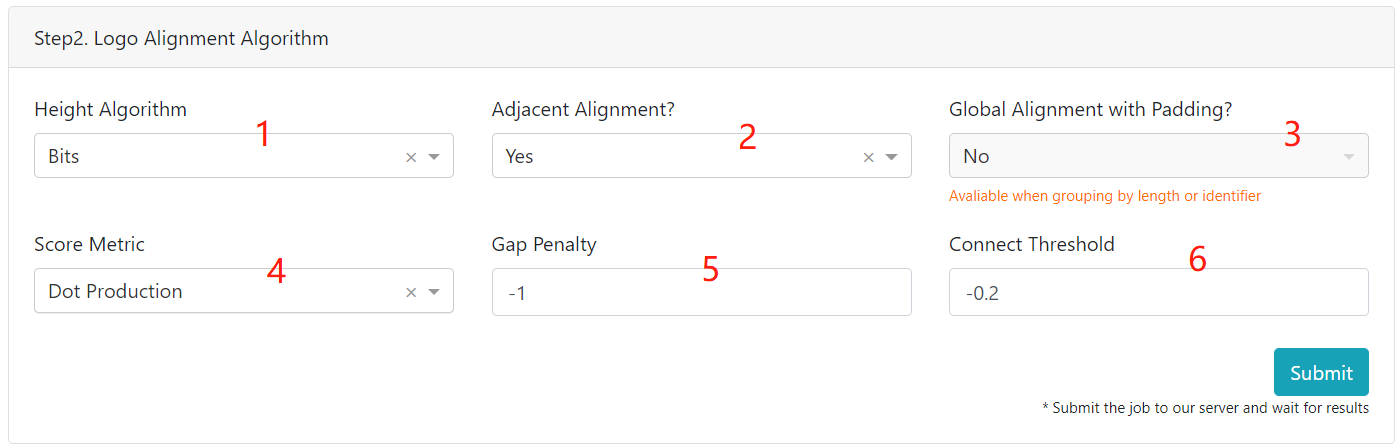Click the "Connect Threshold" field label
1400x448 pixels.
1031,245
